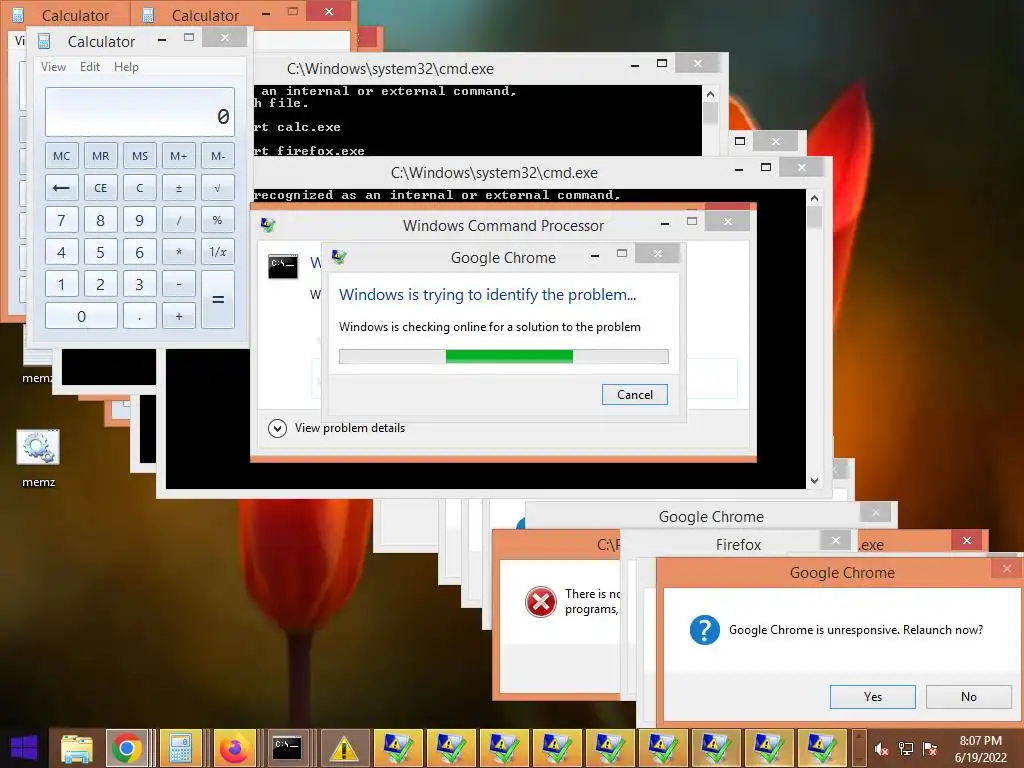Click the 9 key in Calculator
The image size is (1024, 768).
click(x=140, y=220)
